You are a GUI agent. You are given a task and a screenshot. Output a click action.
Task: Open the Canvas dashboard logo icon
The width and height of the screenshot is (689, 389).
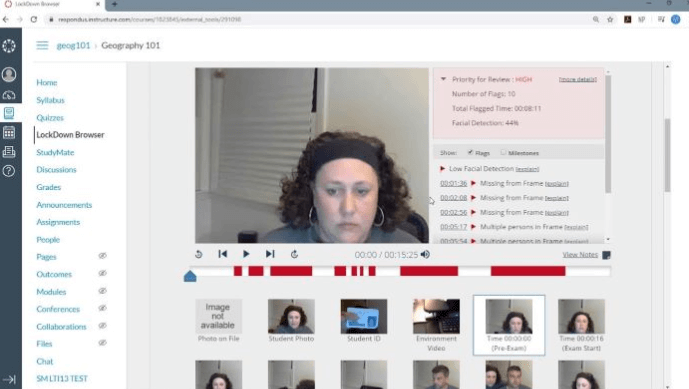coord(9,46)
